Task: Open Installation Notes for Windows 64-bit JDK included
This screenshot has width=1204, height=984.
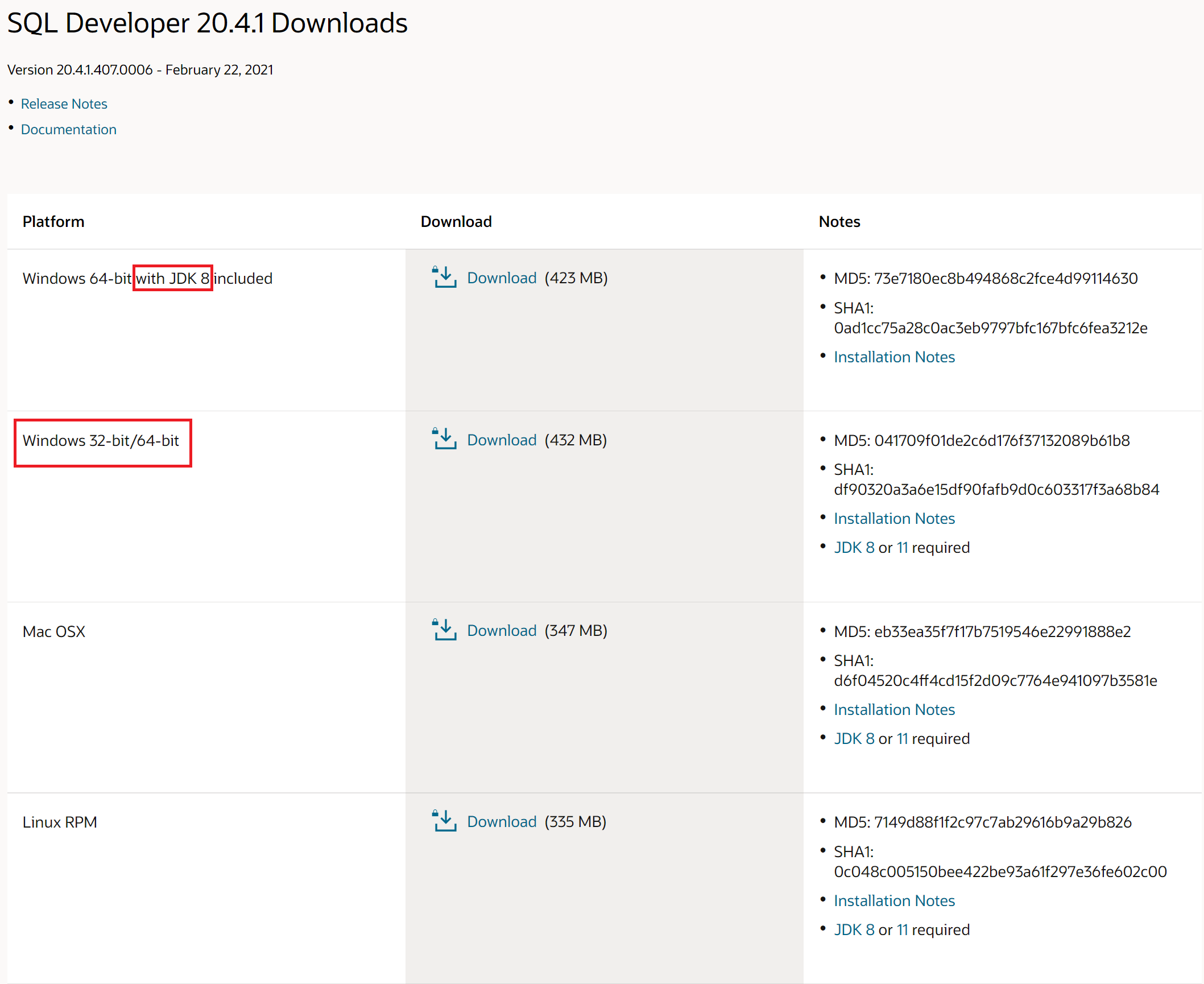Action: tap(894, 357)
